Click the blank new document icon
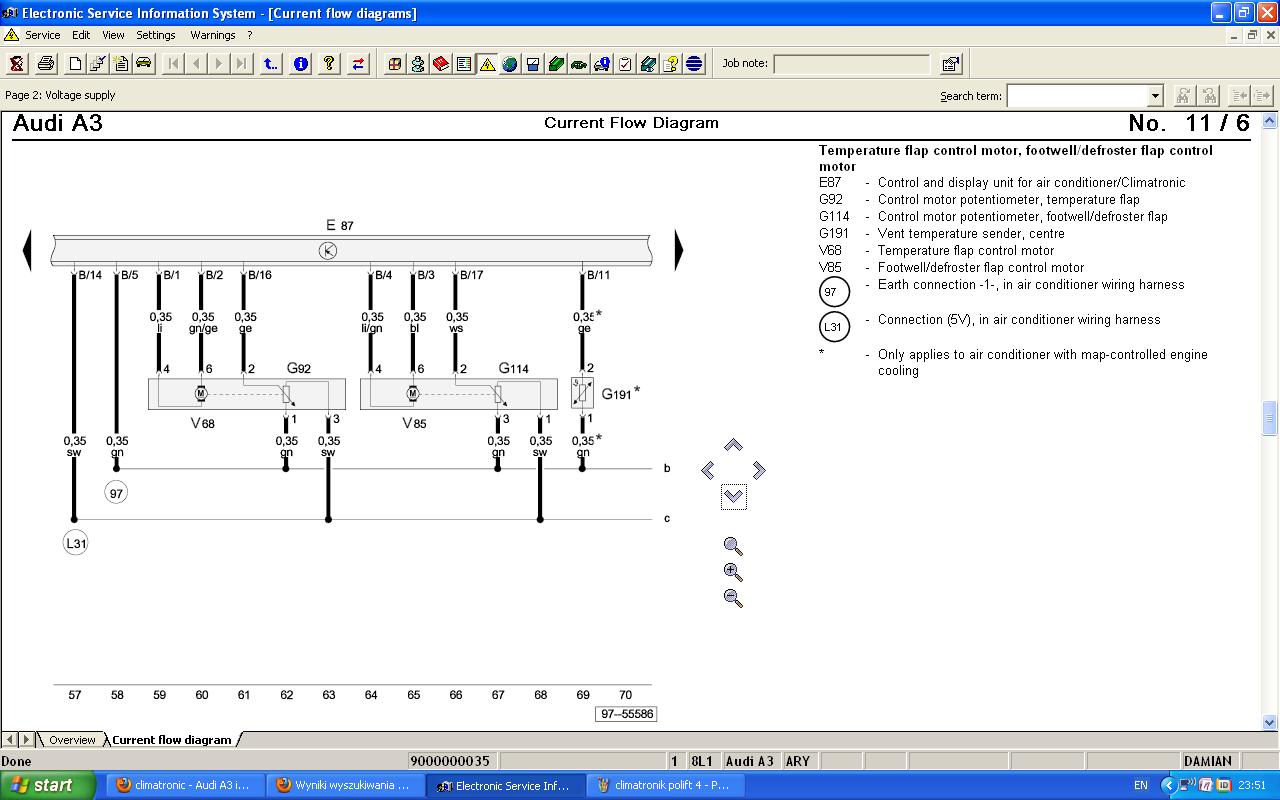 [75, 64]
